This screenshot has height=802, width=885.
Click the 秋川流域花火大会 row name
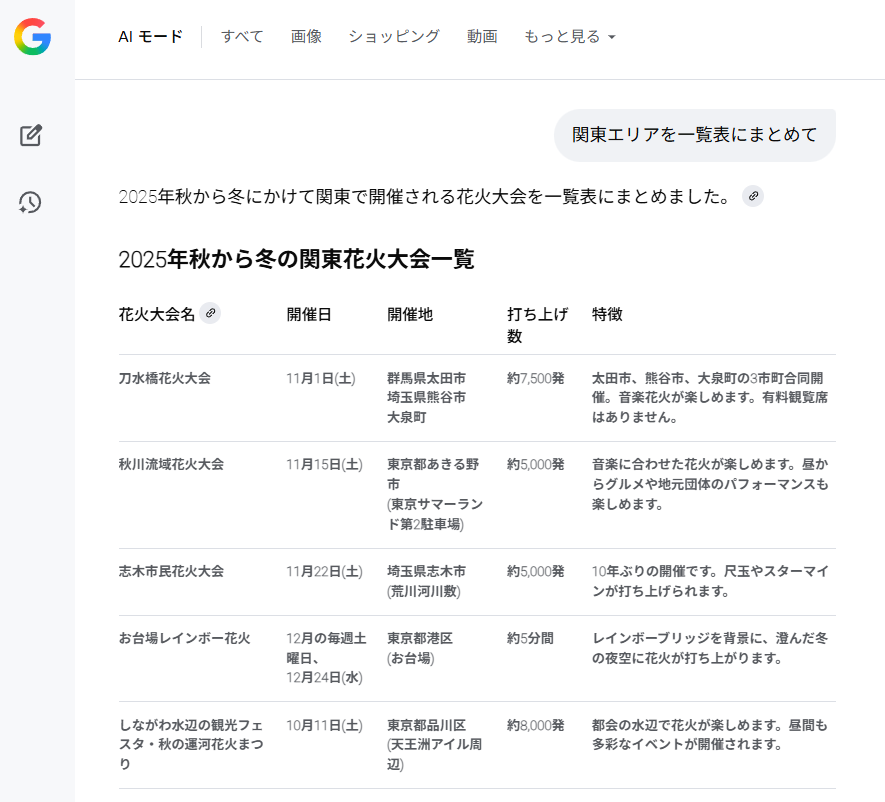[x=171, y=465]
